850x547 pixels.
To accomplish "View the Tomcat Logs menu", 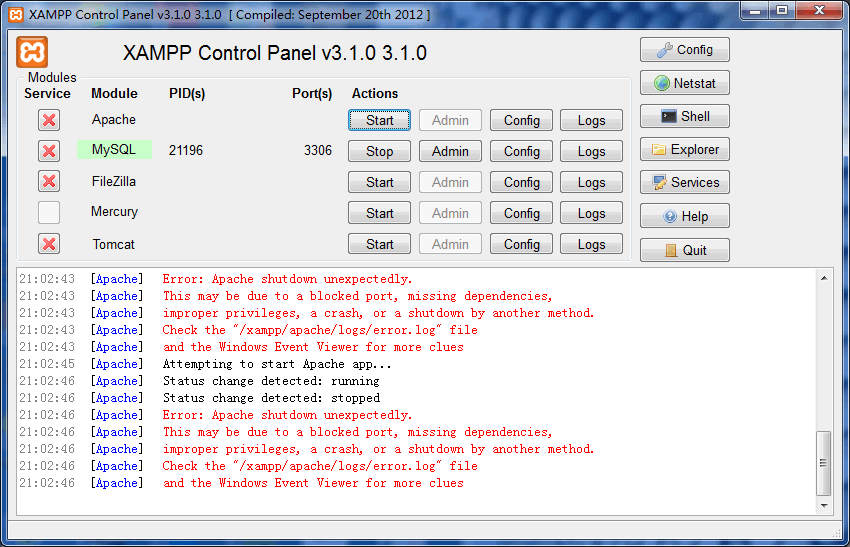I will click(x=591, y=244).
